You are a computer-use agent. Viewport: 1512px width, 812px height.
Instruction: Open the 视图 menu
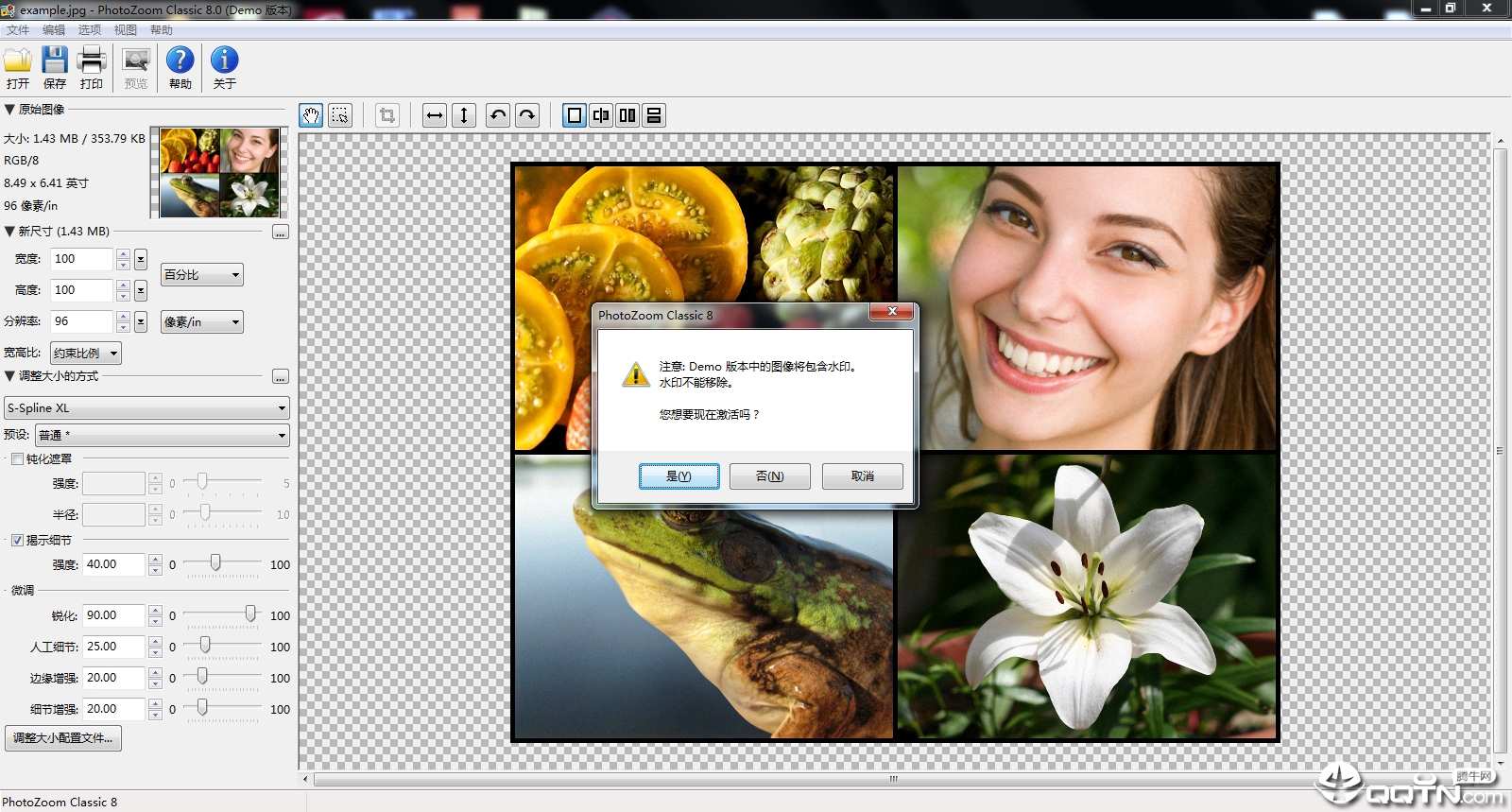point(126,30)
